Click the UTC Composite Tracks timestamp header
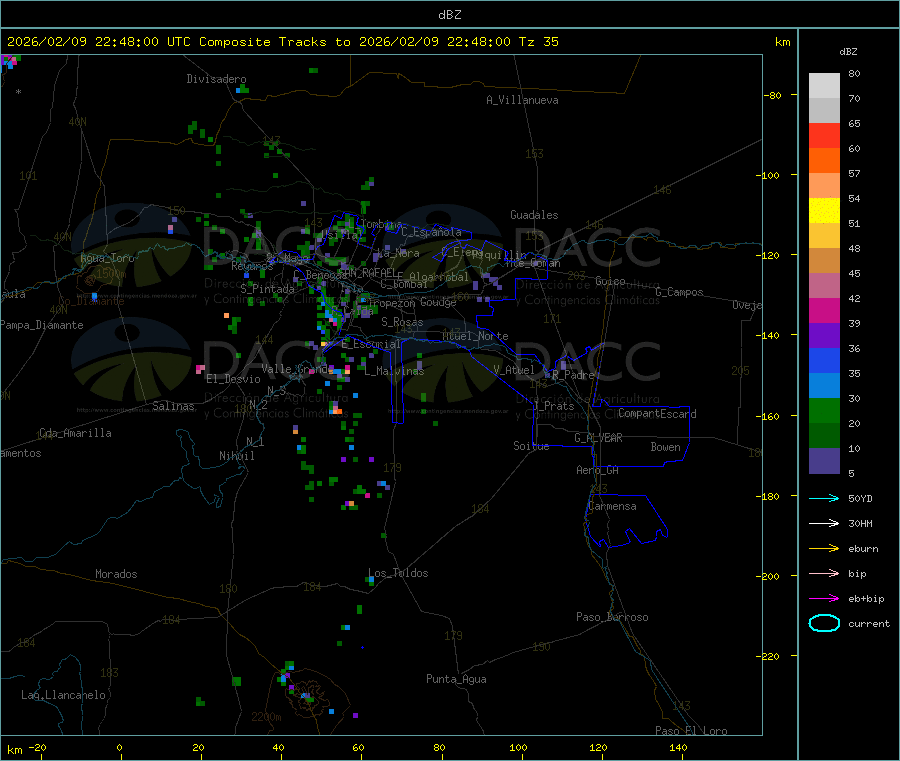900x761 pixels. 282,42
